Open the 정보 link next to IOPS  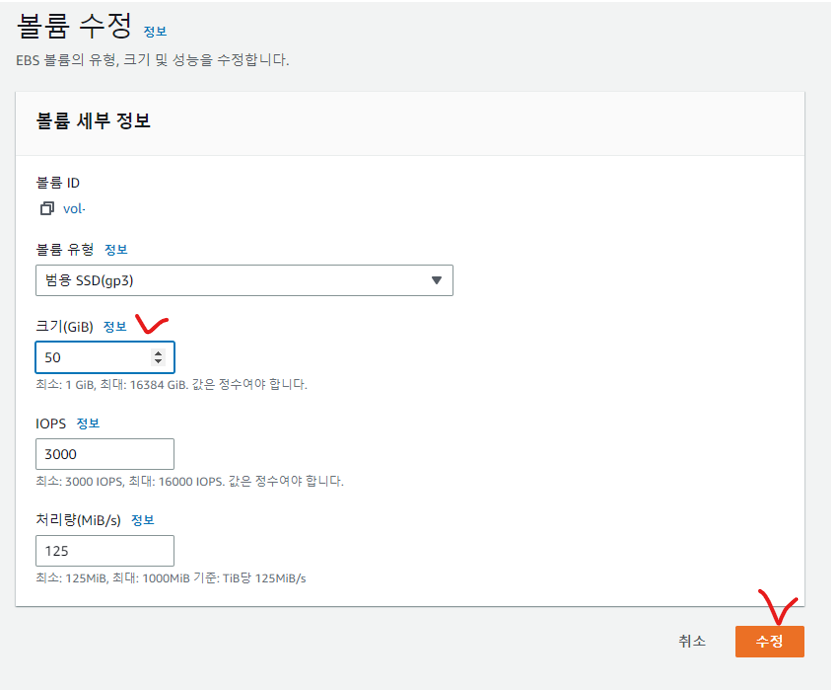pyautogui.click(x=88, y=423)
